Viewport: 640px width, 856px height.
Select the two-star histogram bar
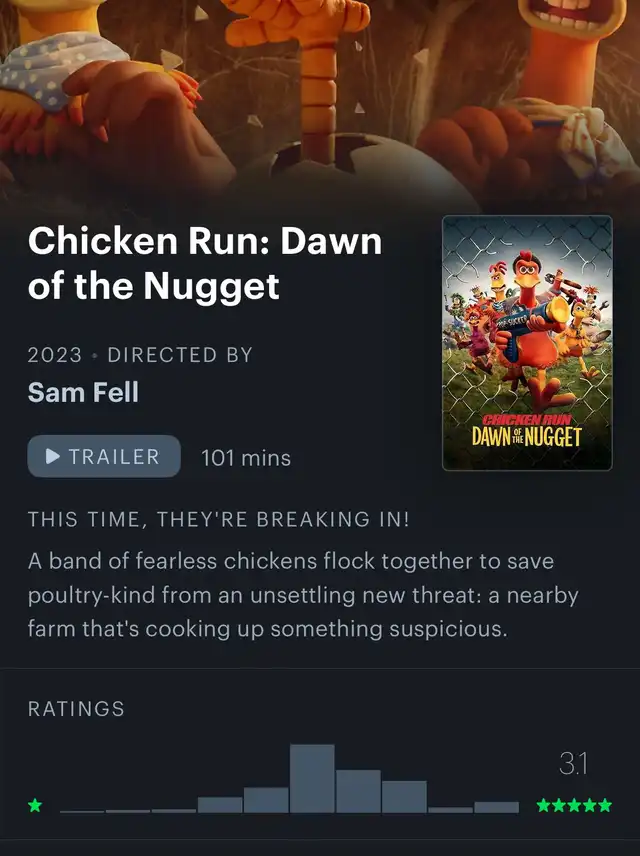click(x=220, y=805)
